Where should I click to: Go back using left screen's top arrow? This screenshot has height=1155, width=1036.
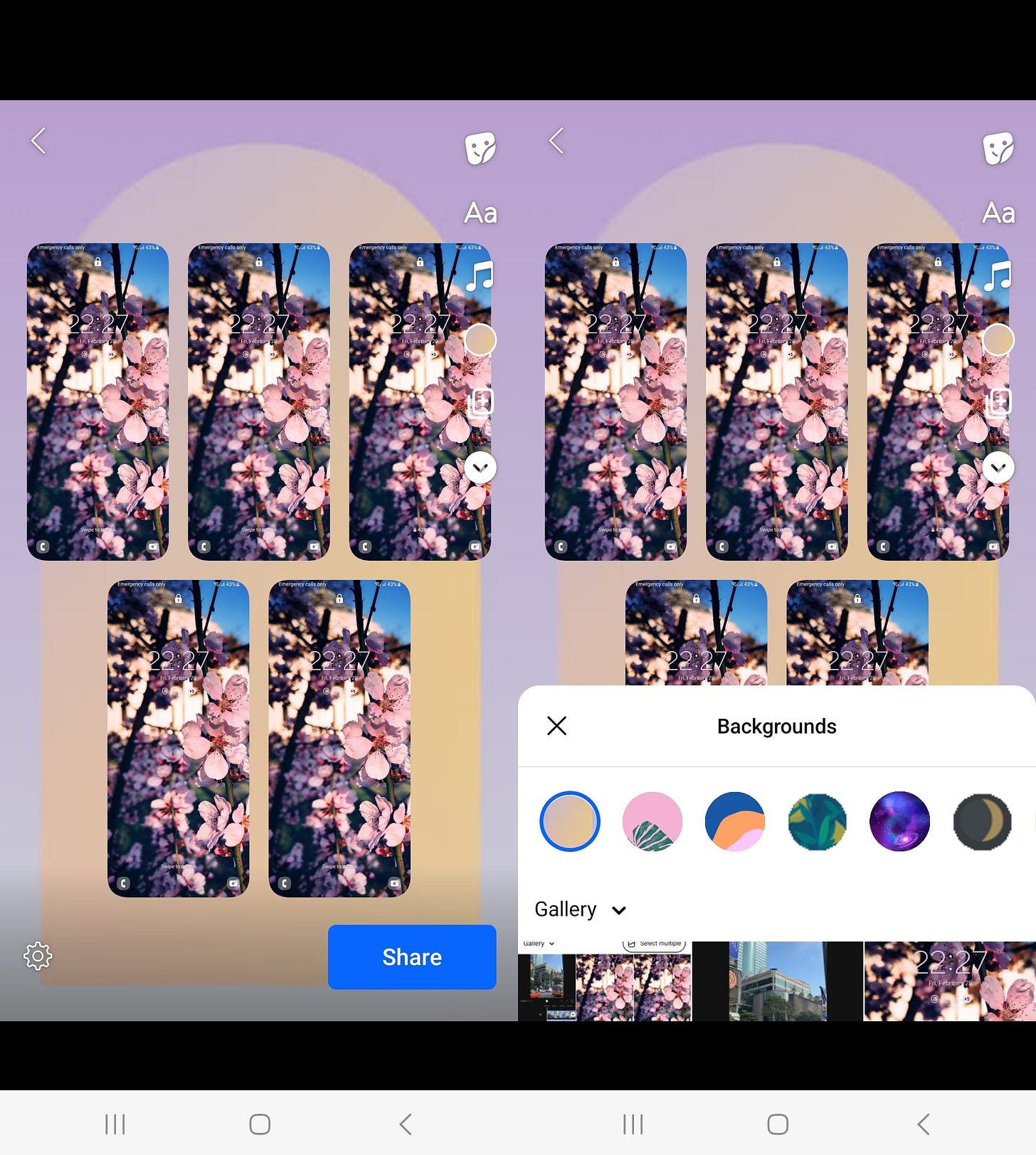point(38,141)
